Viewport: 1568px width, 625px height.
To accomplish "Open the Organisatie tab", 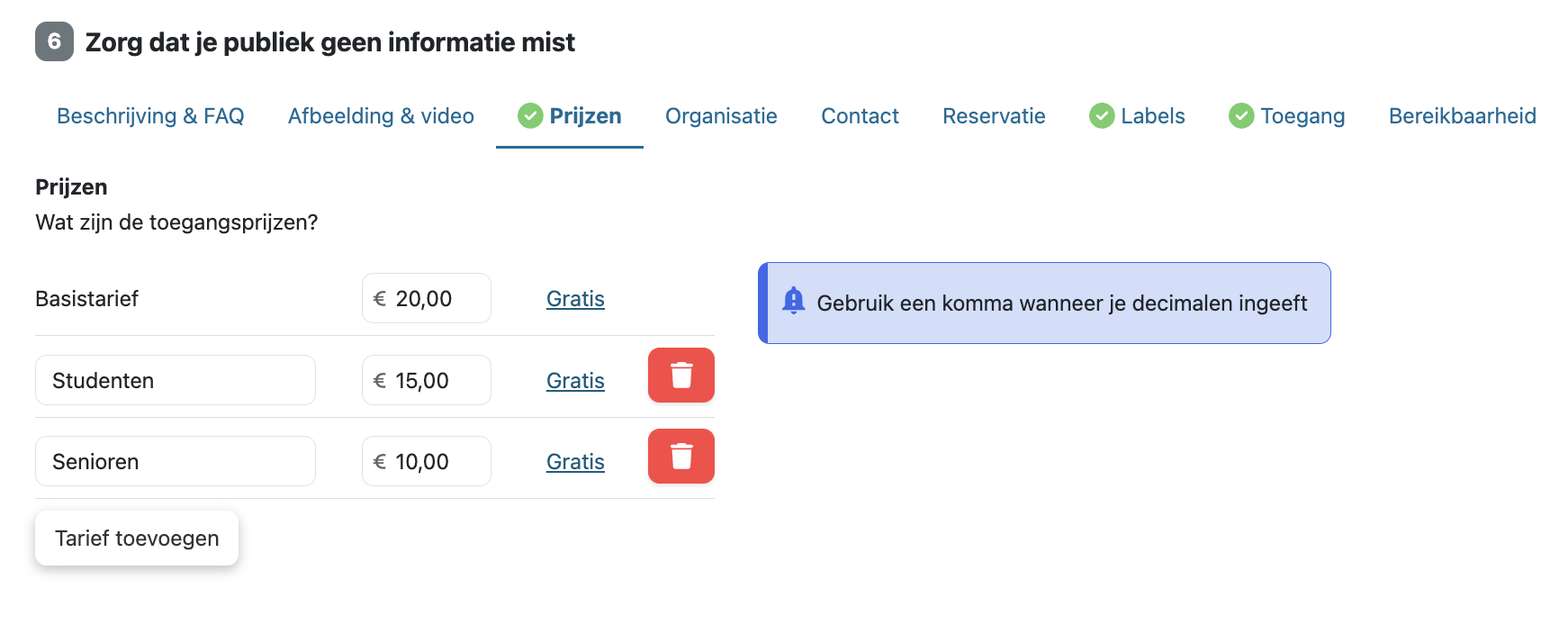I will tap(721, 116).
